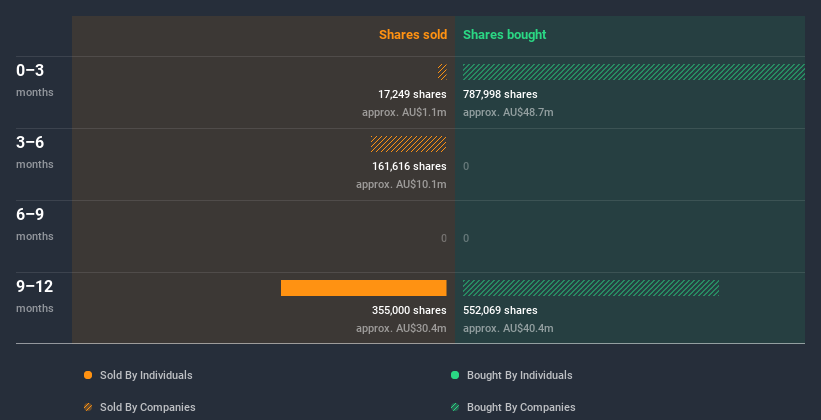Click the approx. AU$10.1m text
The image size is (821, 420).
(x=401, y=184)
